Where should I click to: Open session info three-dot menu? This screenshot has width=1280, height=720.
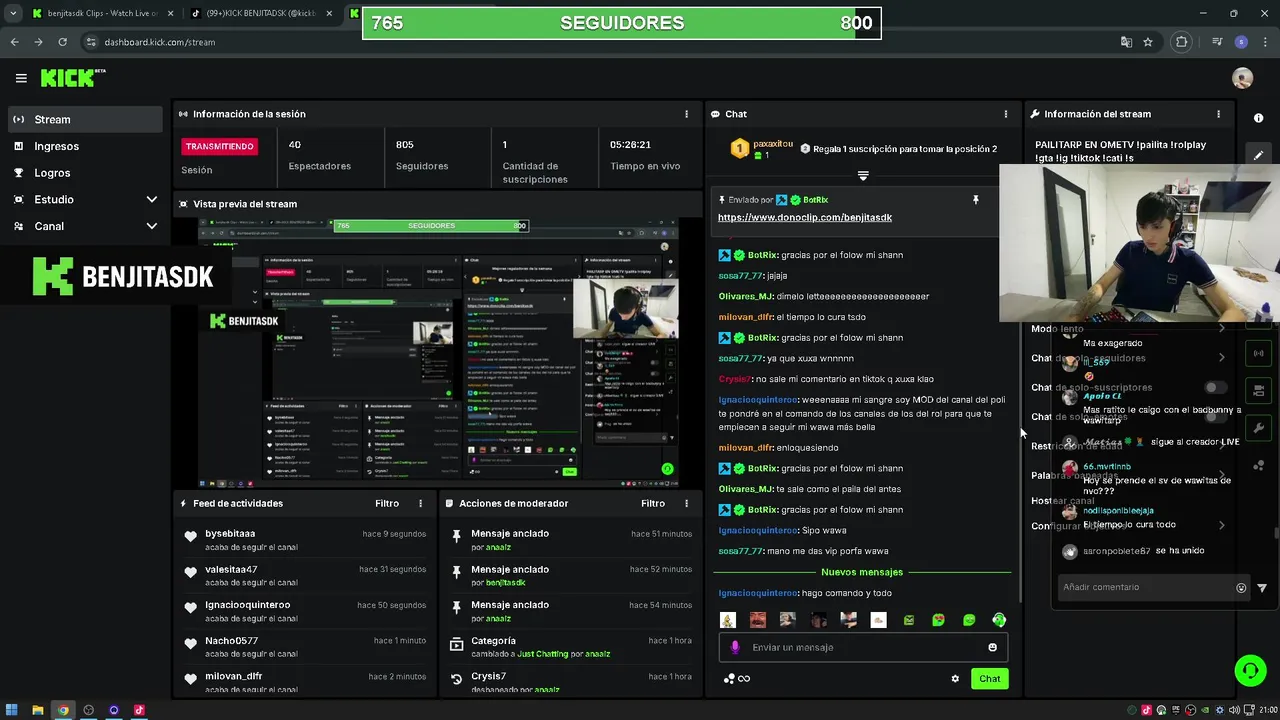tap(686, 114)
